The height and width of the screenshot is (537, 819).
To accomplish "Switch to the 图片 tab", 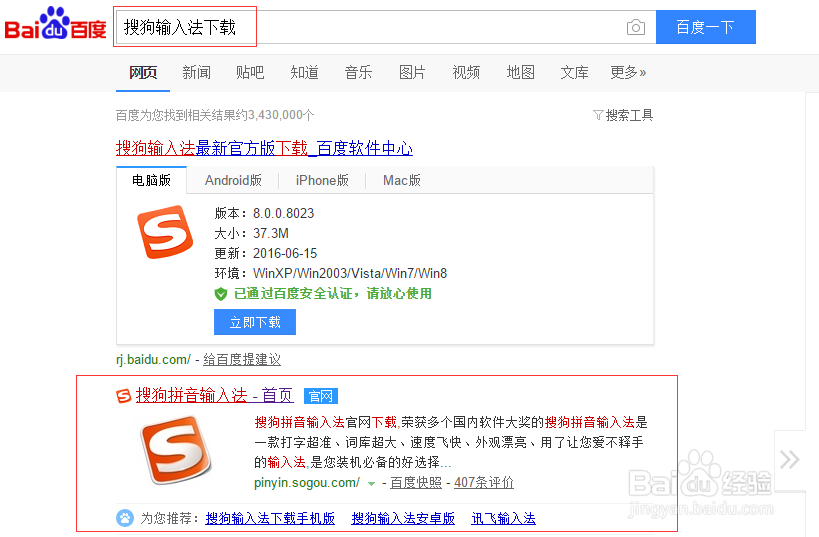I will coord(412,72).
